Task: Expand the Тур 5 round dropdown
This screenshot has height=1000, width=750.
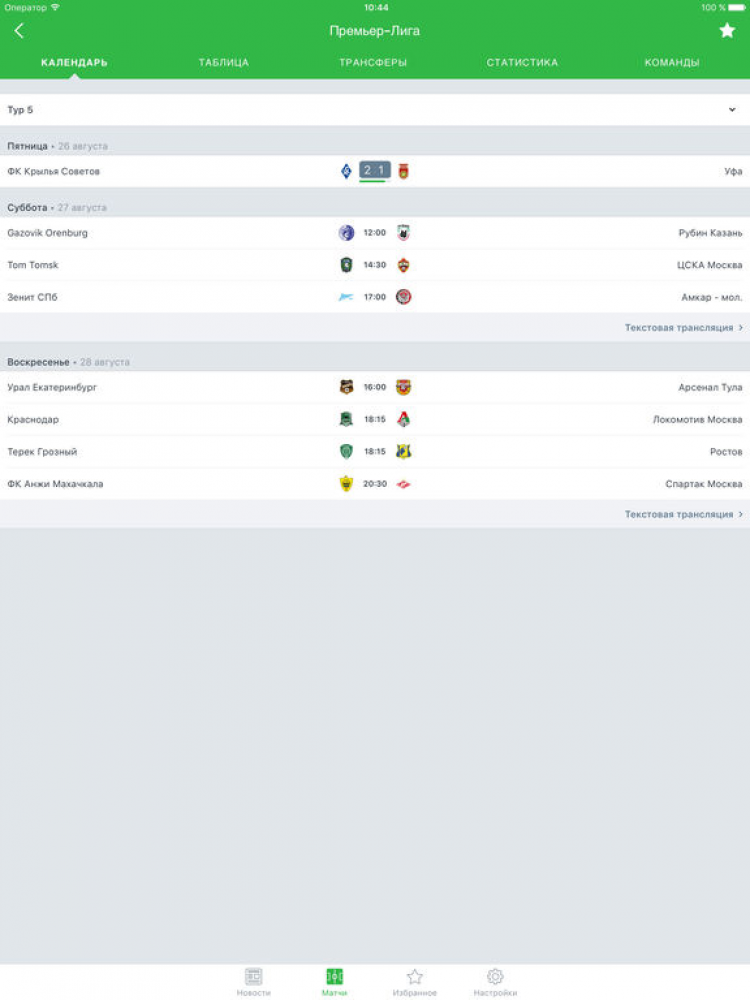Action: [x=732, y=110]
